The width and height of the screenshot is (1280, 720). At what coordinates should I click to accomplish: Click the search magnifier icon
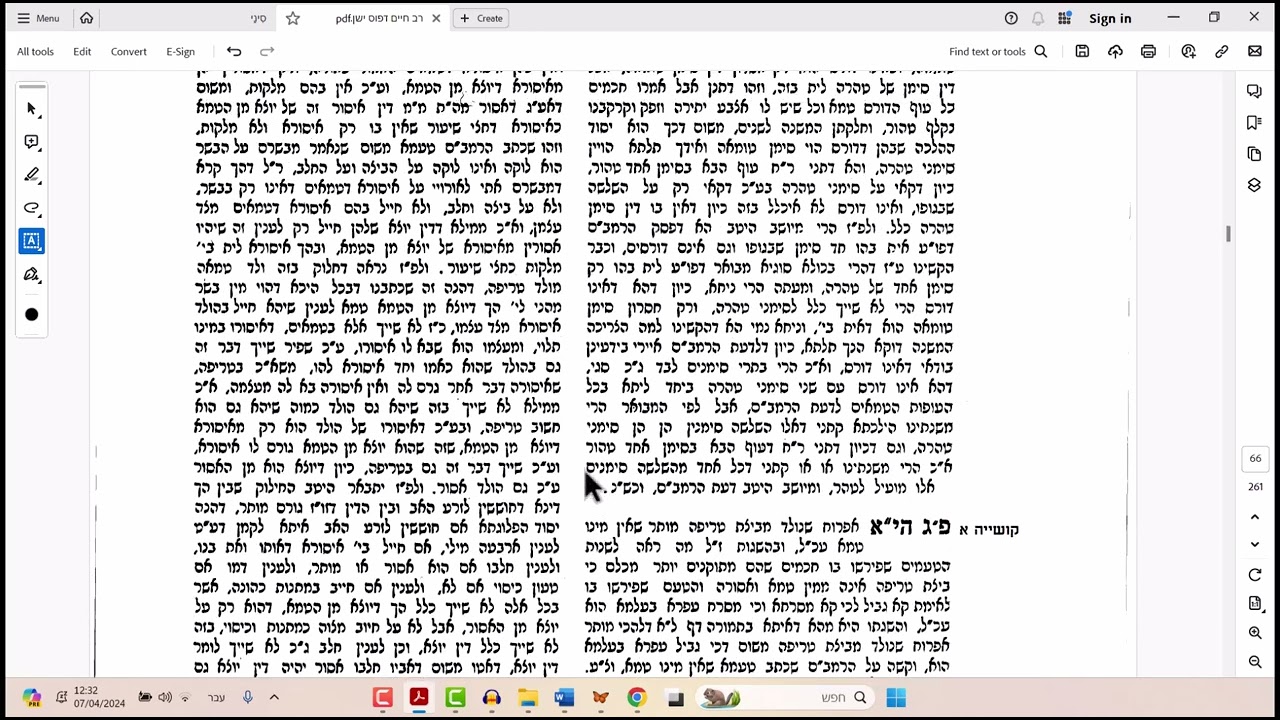[1041, 51]
